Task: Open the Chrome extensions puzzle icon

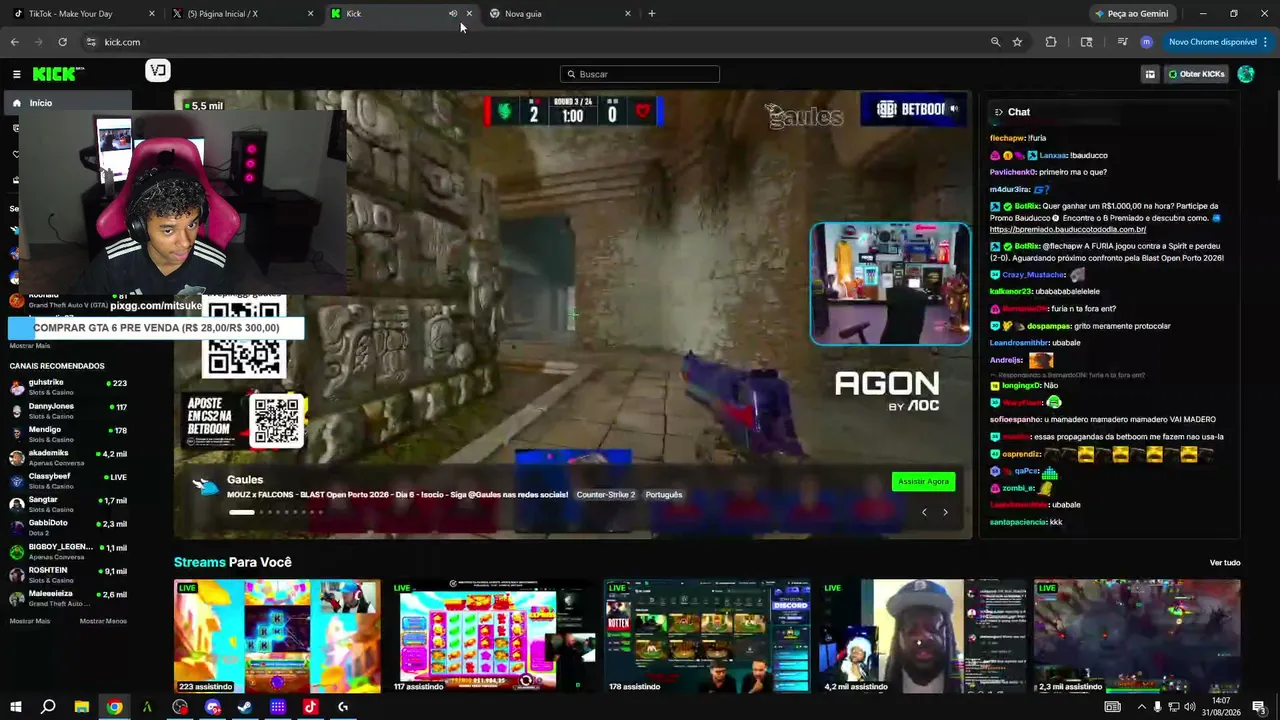Action: (1051, 42)
